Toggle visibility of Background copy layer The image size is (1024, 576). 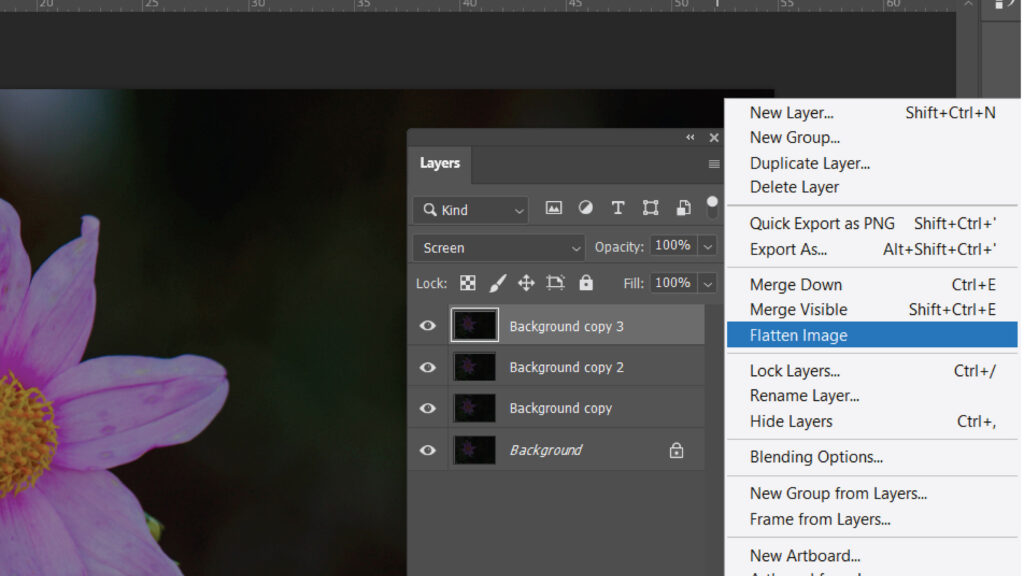click(428, 408)
